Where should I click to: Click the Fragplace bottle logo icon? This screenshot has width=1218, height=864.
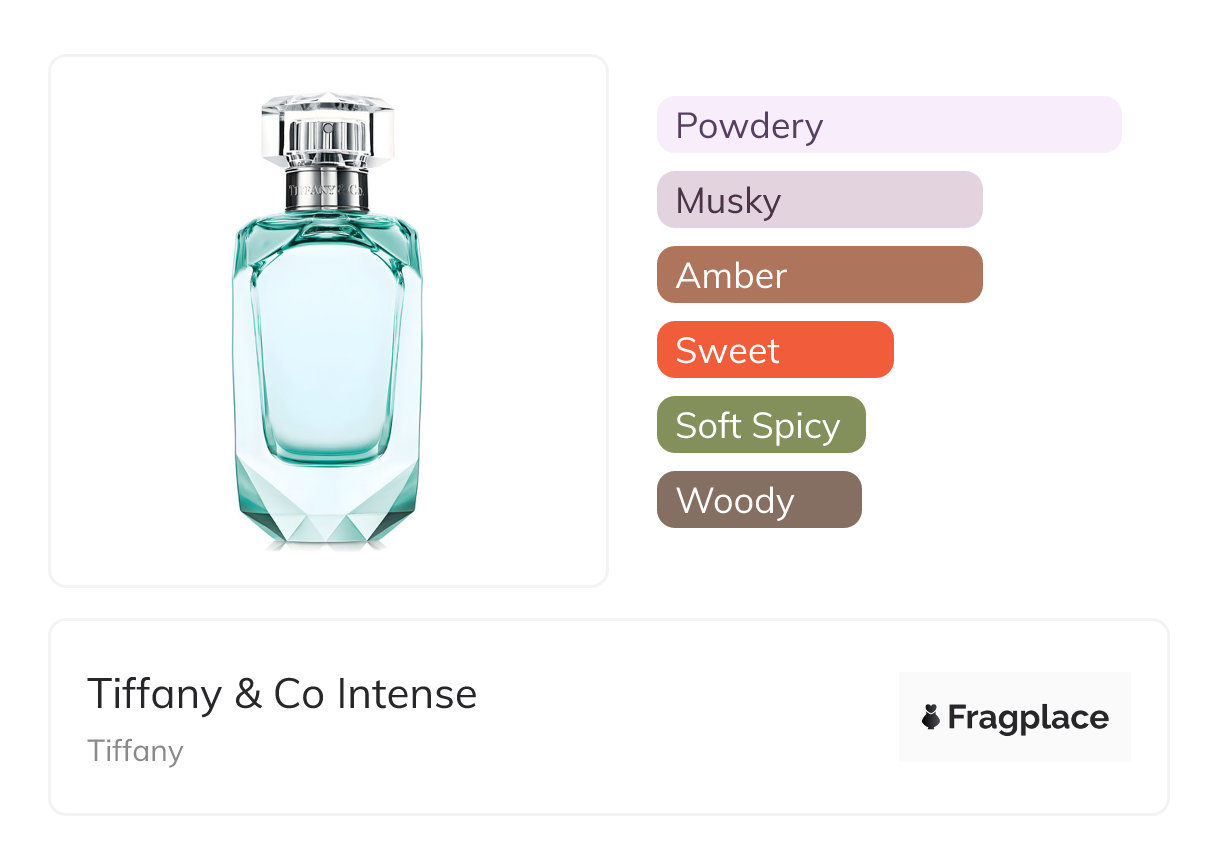click(931, 717)
